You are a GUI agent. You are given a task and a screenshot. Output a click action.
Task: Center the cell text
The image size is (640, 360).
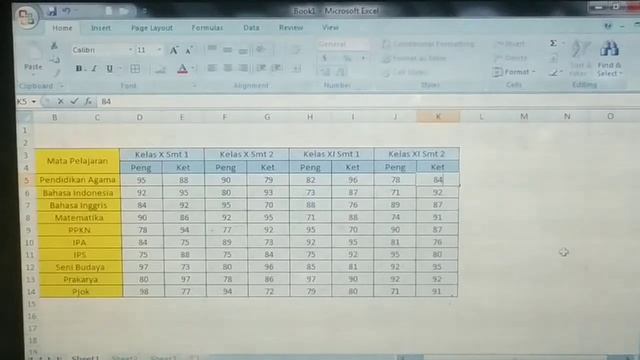click(227, 68)
